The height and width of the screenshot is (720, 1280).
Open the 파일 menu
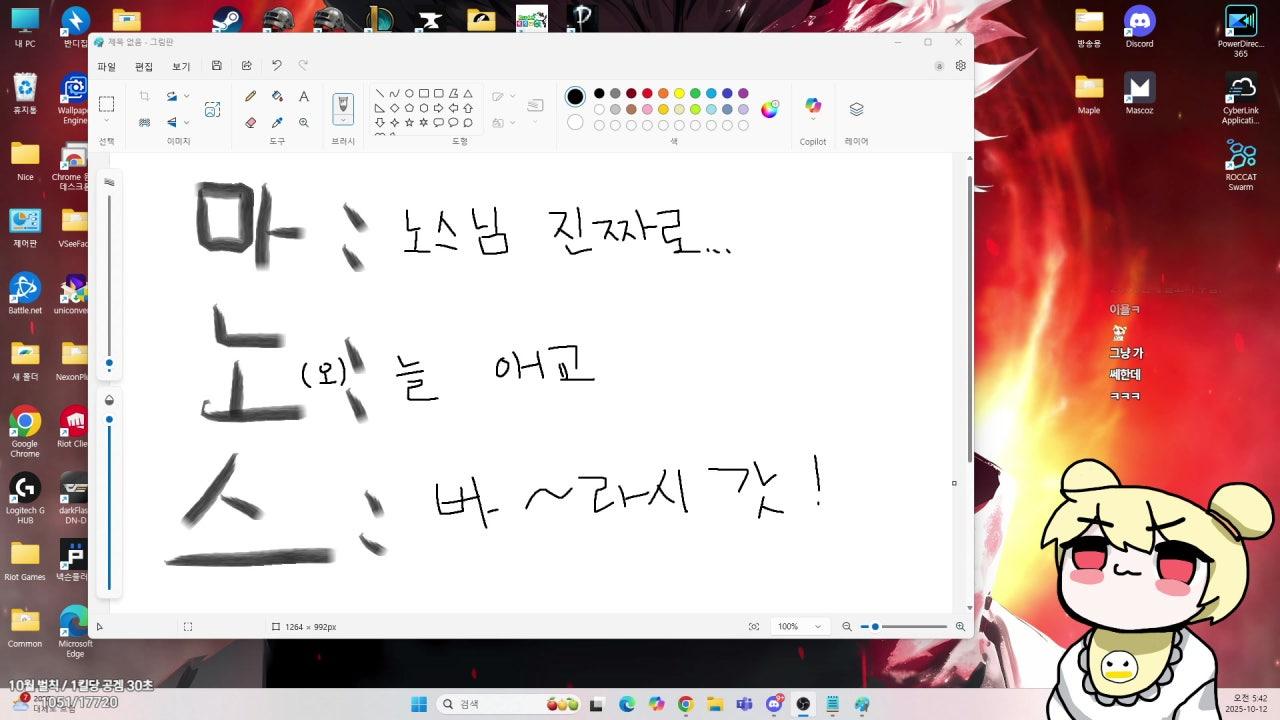106,67
